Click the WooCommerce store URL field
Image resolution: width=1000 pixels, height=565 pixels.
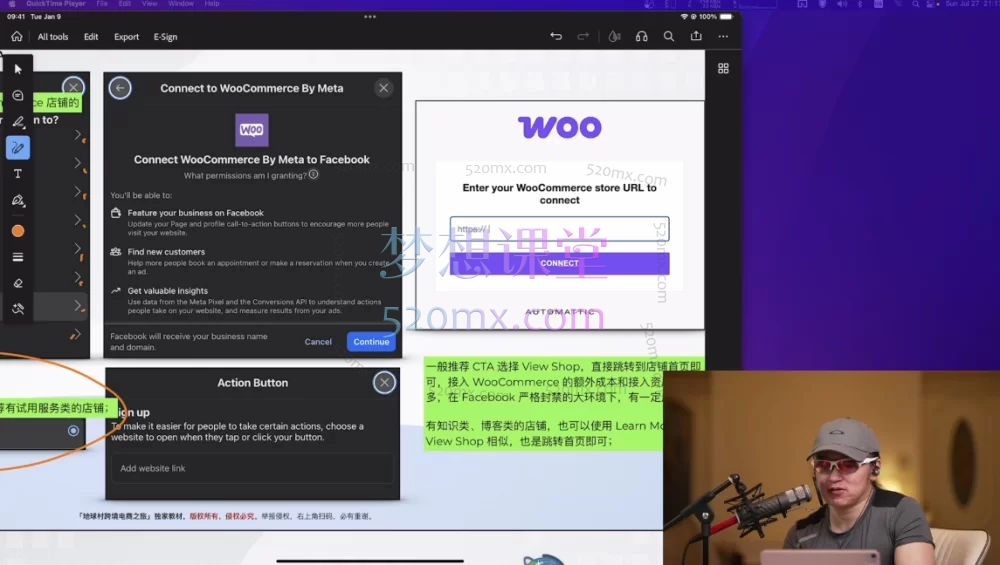(559, 229)
